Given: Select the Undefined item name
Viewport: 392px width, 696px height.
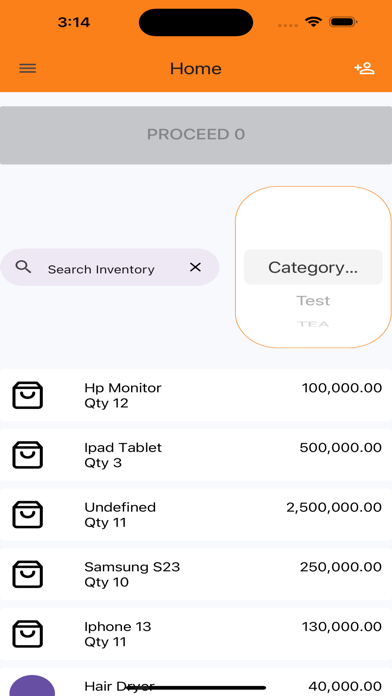Looking at the screenshot, I should [x=120, y=507].
